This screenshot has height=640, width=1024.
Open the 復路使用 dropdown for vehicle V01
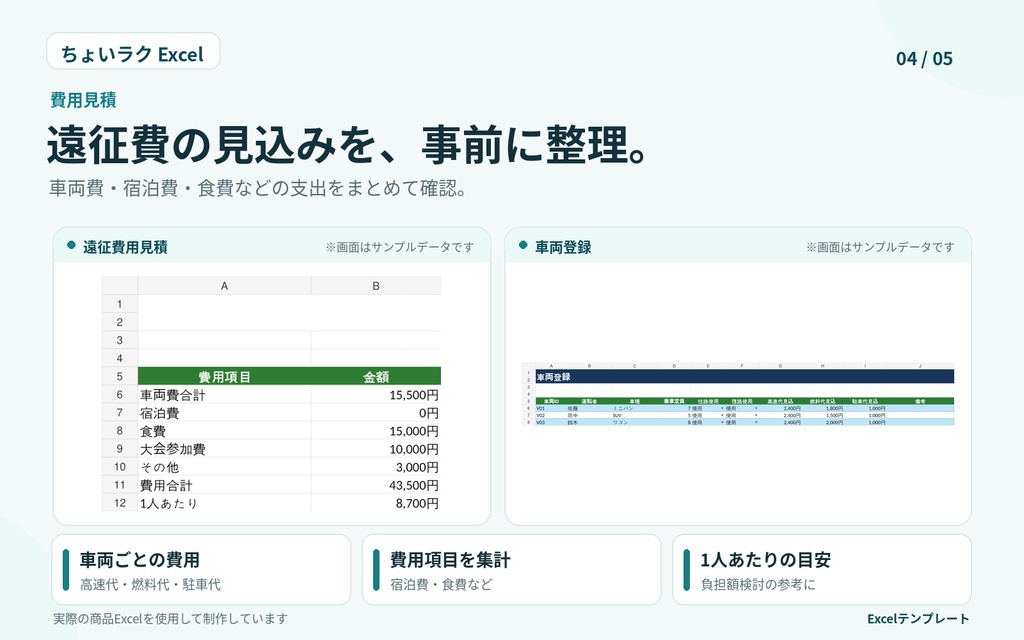click(756, 408)
